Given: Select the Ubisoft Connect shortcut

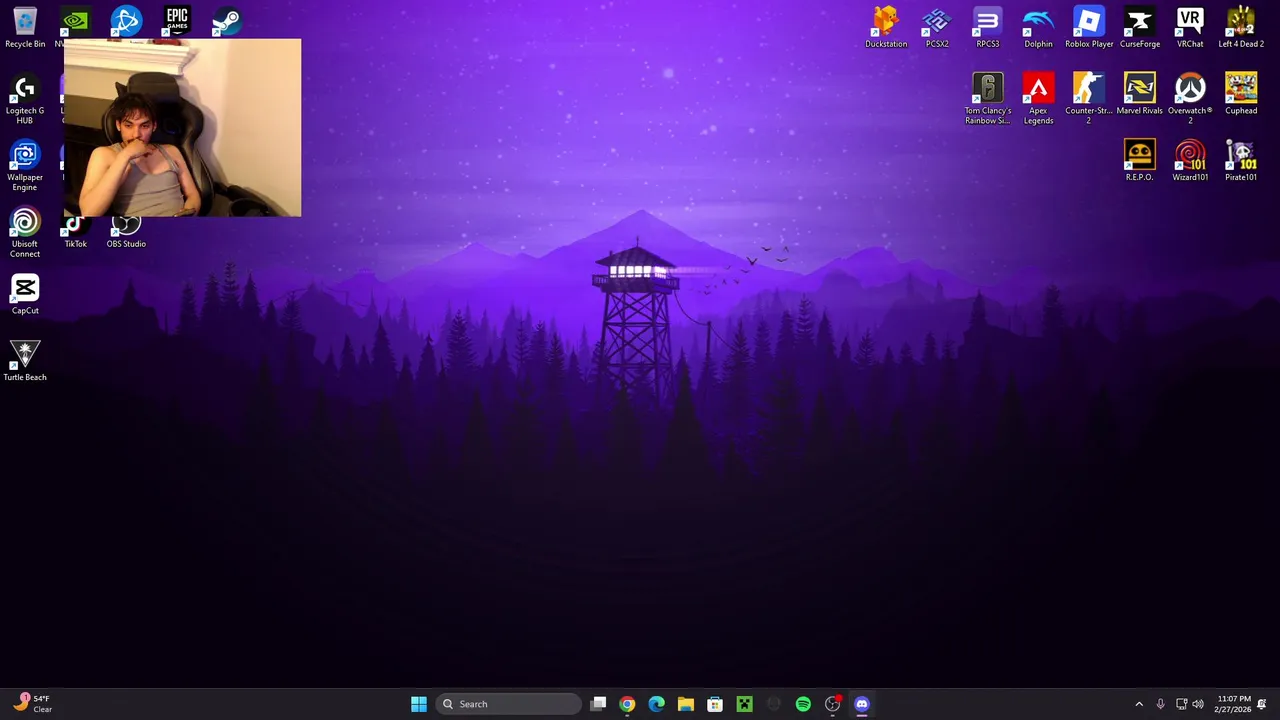Looking at the screenshot, I should pos(25,233).
